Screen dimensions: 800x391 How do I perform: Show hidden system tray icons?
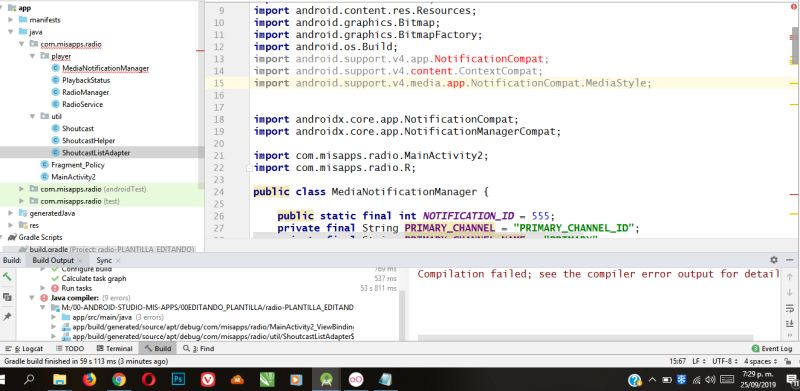pos(652,380)
